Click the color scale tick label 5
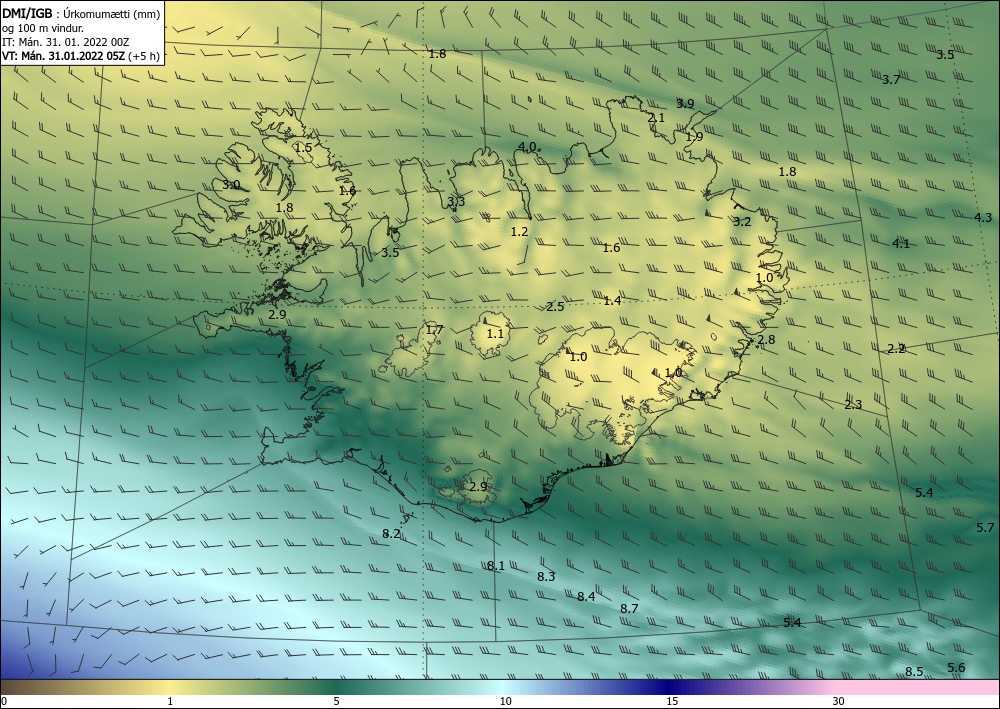Viewport: 1000px width, 709px height. [336, 701]
